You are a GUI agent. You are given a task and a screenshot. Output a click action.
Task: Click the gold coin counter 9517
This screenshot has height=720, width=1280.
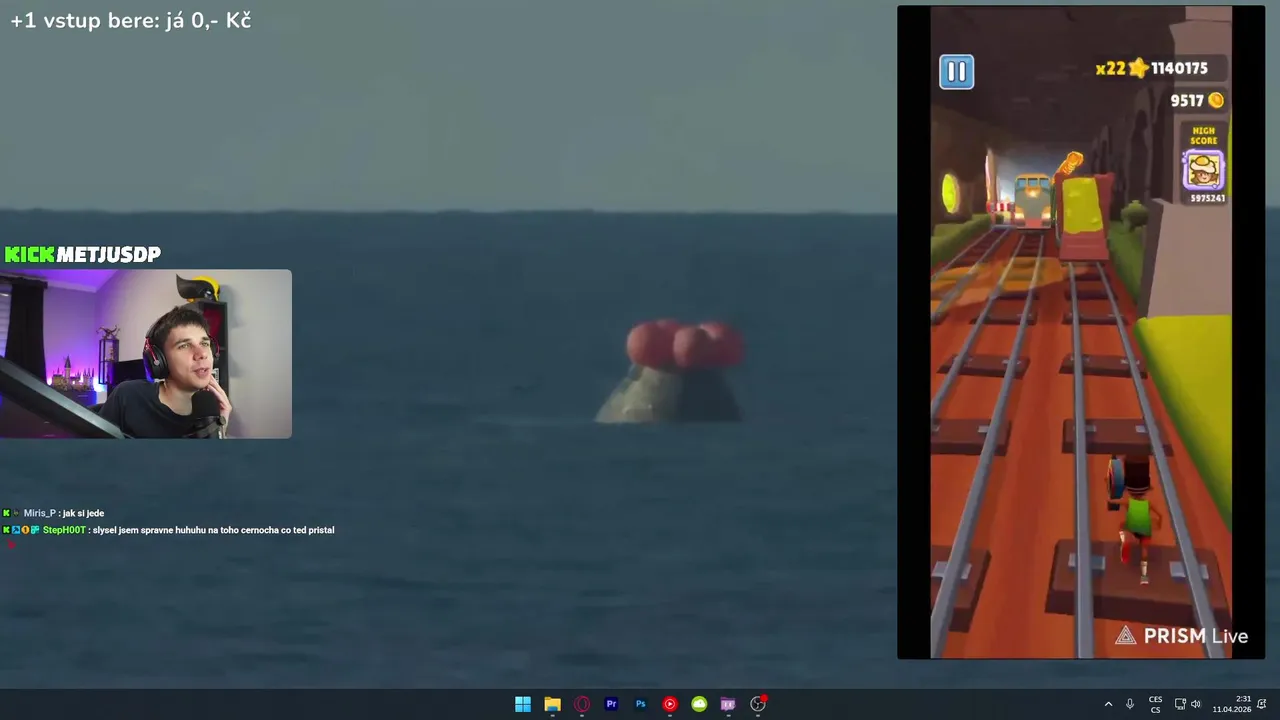[x=1197, y=100]
